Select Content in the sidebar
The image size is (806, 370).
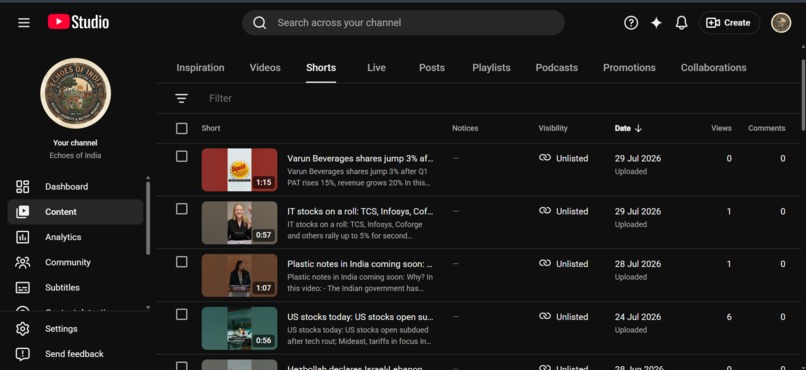pyautogui.click(x=75, y=212)
